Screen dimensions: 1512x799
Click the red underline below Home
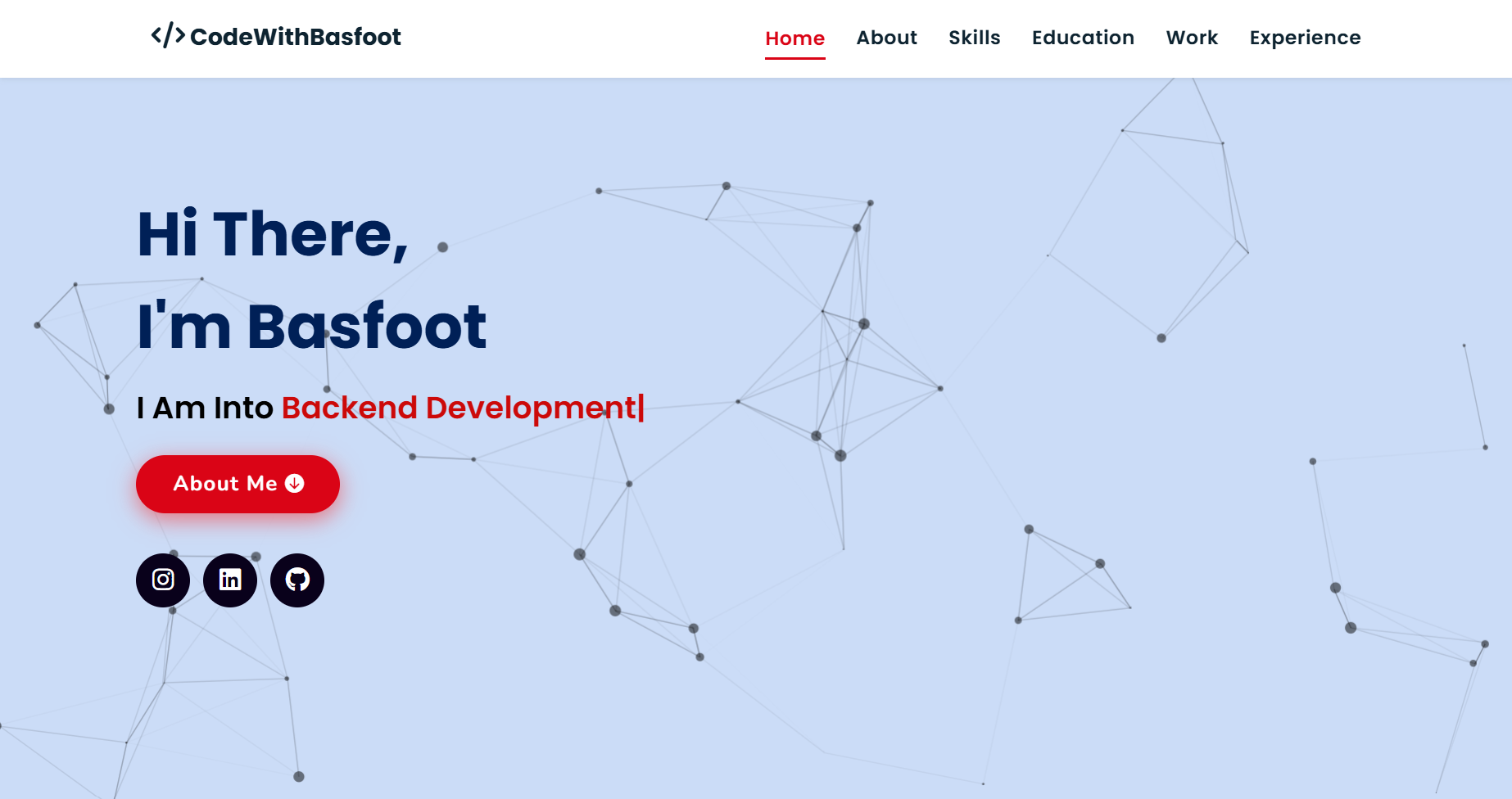pyautogui.click(x=794, y=58)
